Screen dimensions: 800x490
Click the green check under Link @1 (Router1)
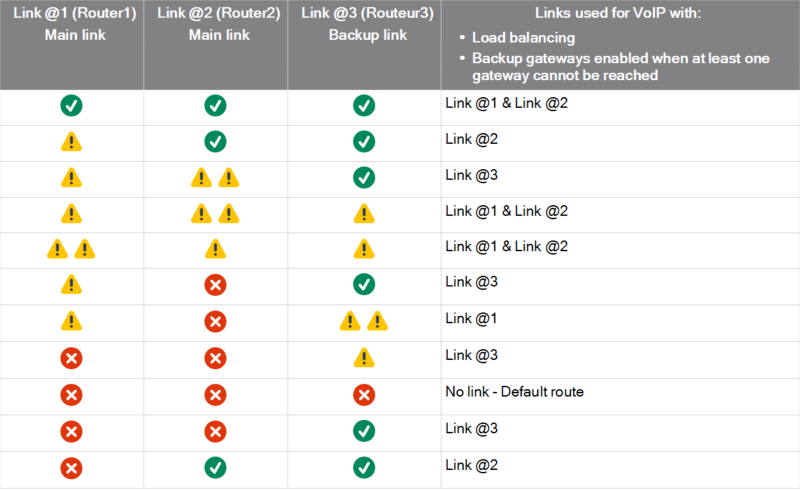point(71,105)
